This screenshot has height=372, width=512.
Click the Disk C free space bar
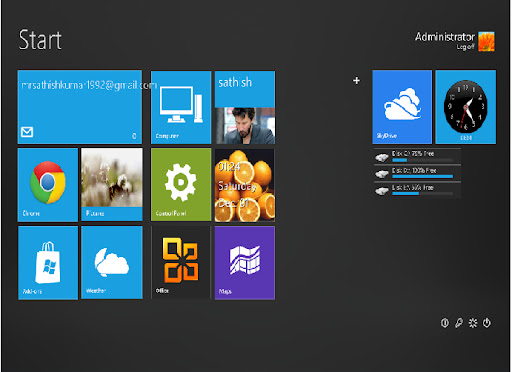click(x=423, y=160)
